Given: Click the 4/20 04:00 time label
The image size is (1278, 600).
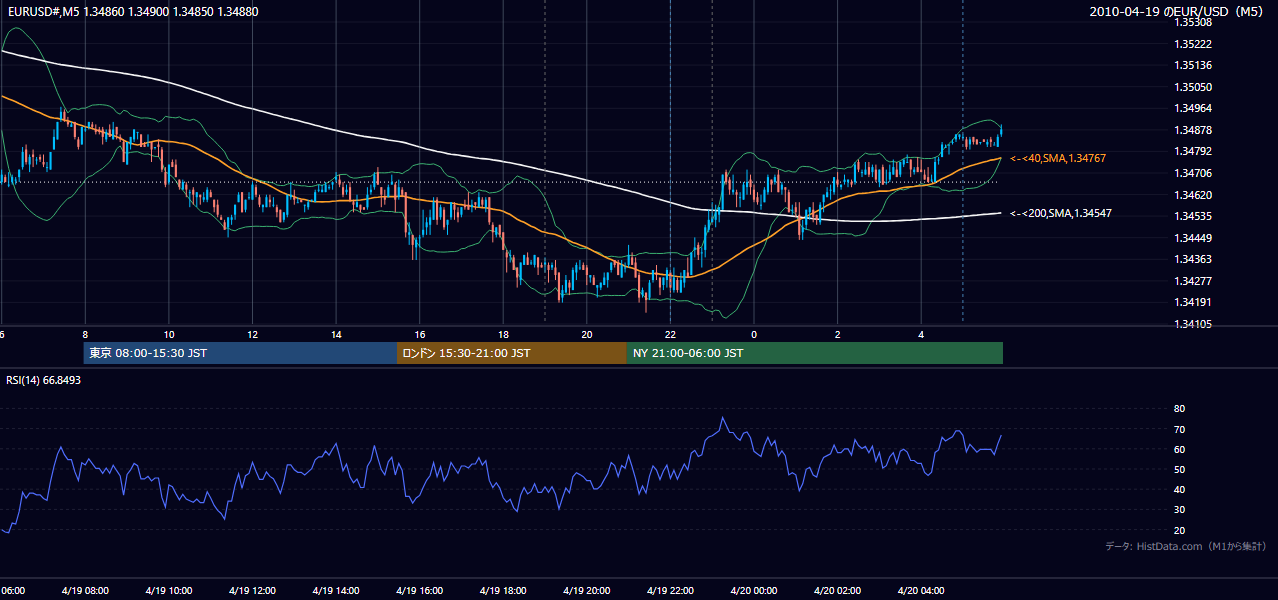Looking at the screenshot, I should click(920, 591).
